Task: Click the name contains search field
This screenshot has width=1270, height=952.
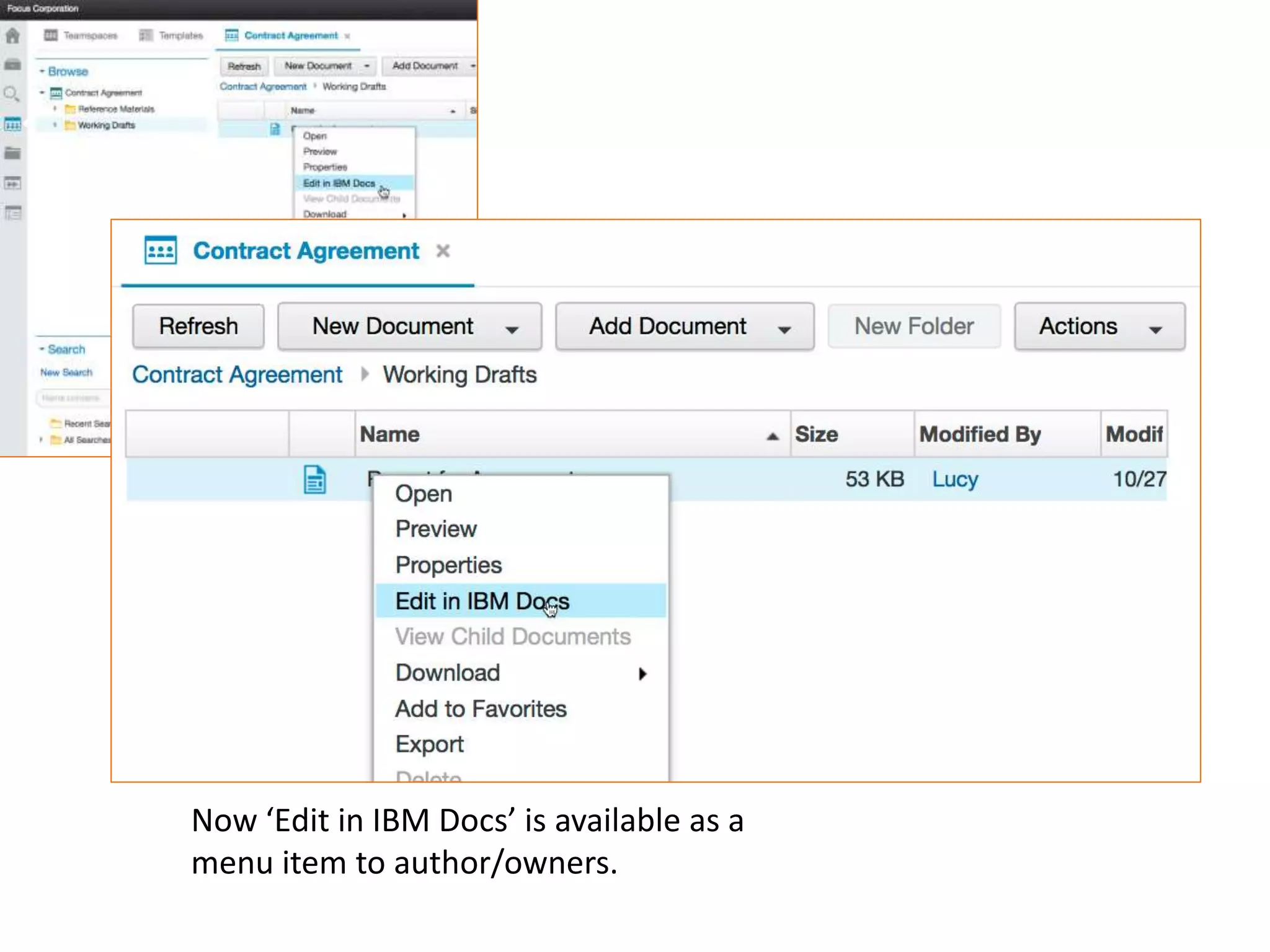Action: (x=73, y=398)
